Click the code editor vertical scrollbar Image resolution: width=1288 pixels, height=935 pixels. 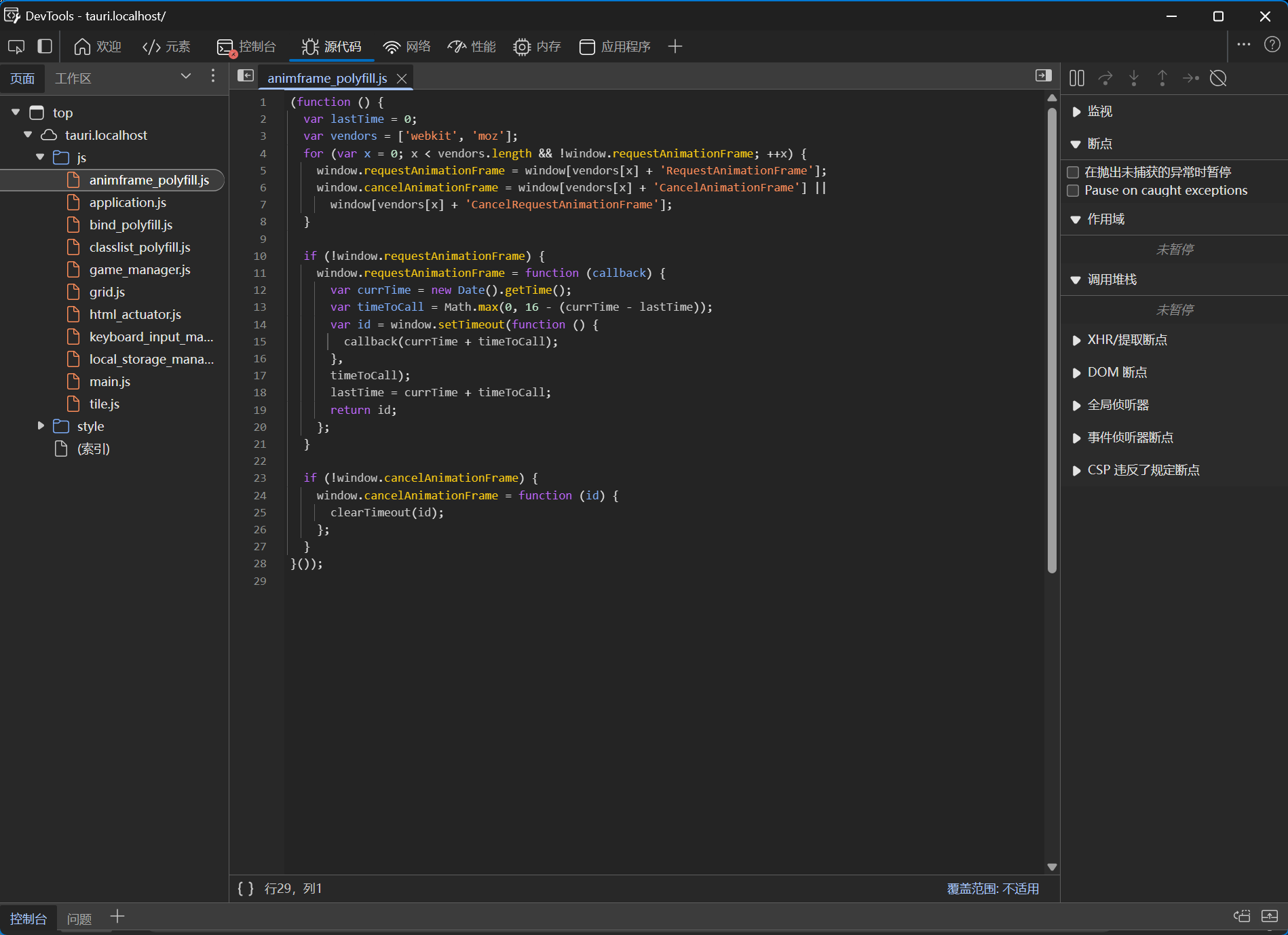click(1052, 339)
